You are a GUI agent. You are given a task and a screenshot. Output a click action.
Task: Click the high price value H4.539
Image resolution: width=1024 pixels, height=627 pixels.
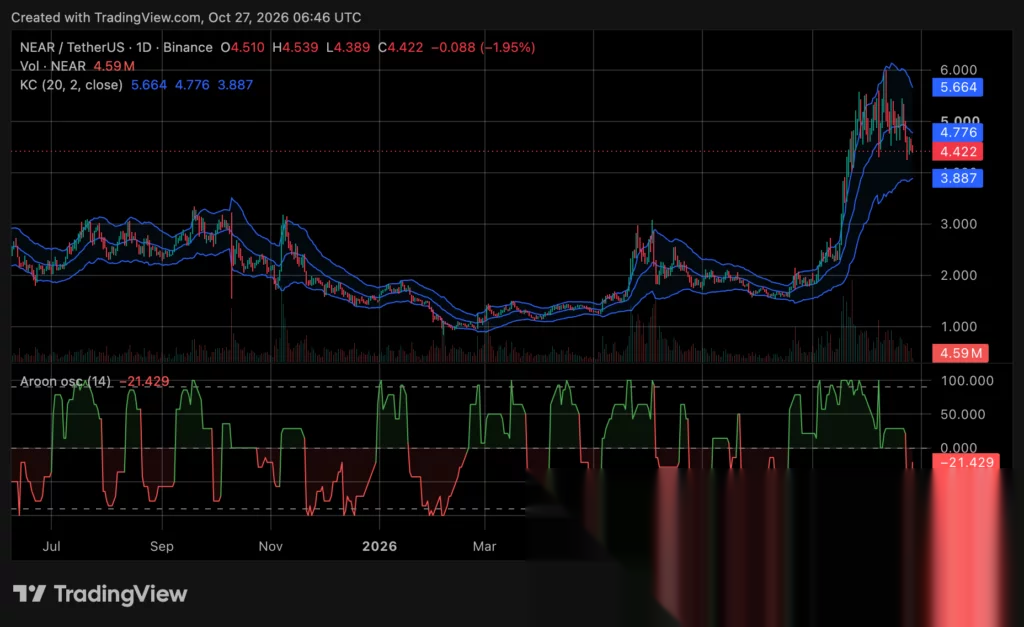[x=295, y=47]
